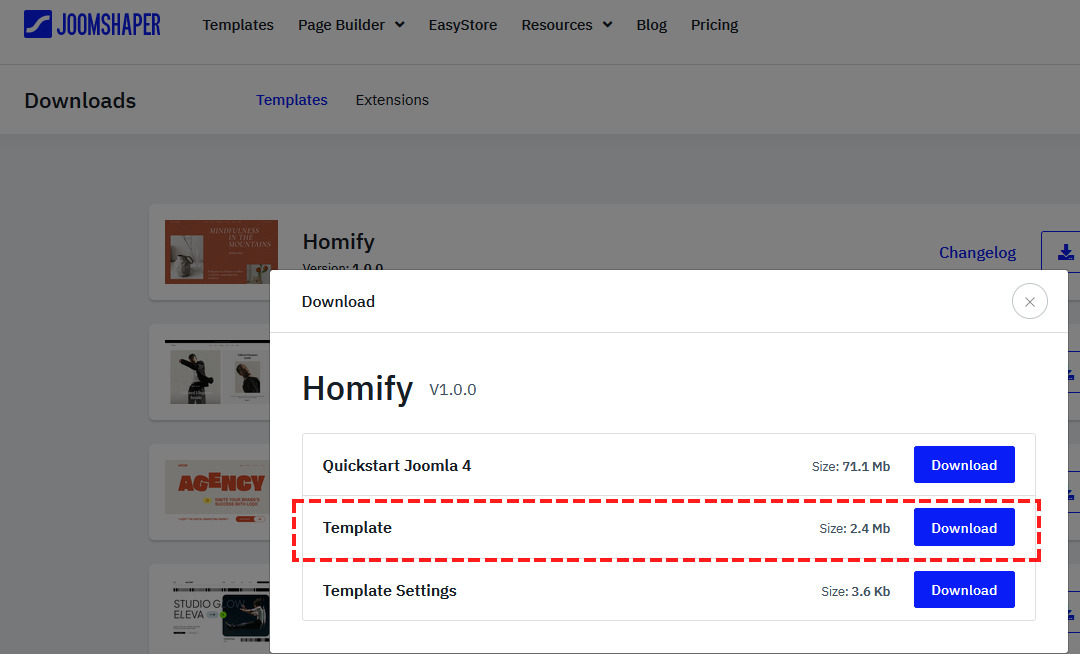Select the 'Size: 3.6 Kb' text

pos(855,591)
